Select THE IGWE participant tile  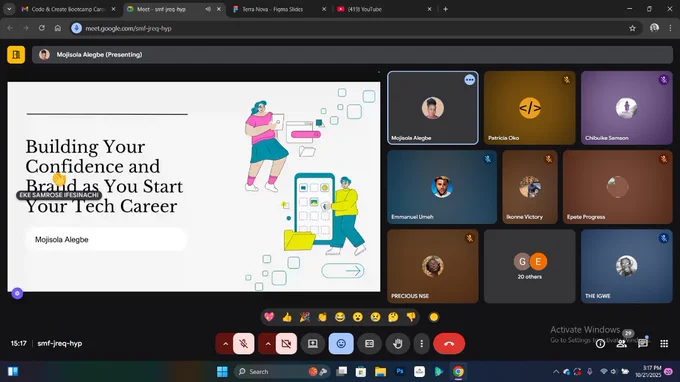click(x=627, y=266)
